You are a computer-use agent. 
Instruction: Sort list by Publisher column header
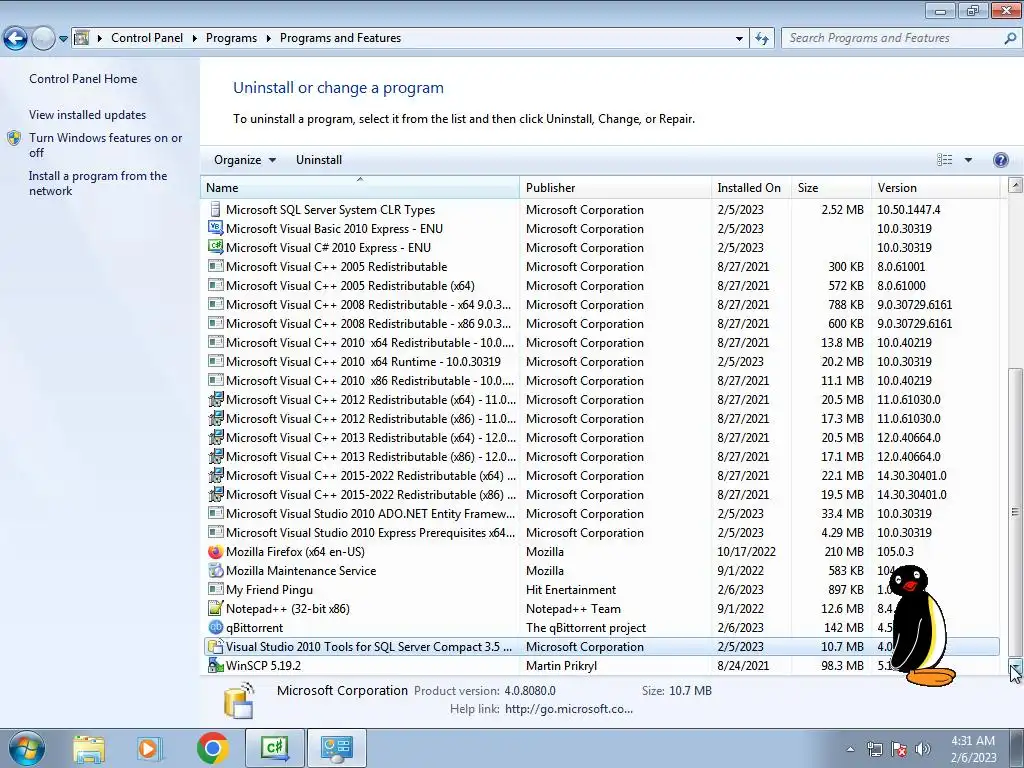point(616,187)
